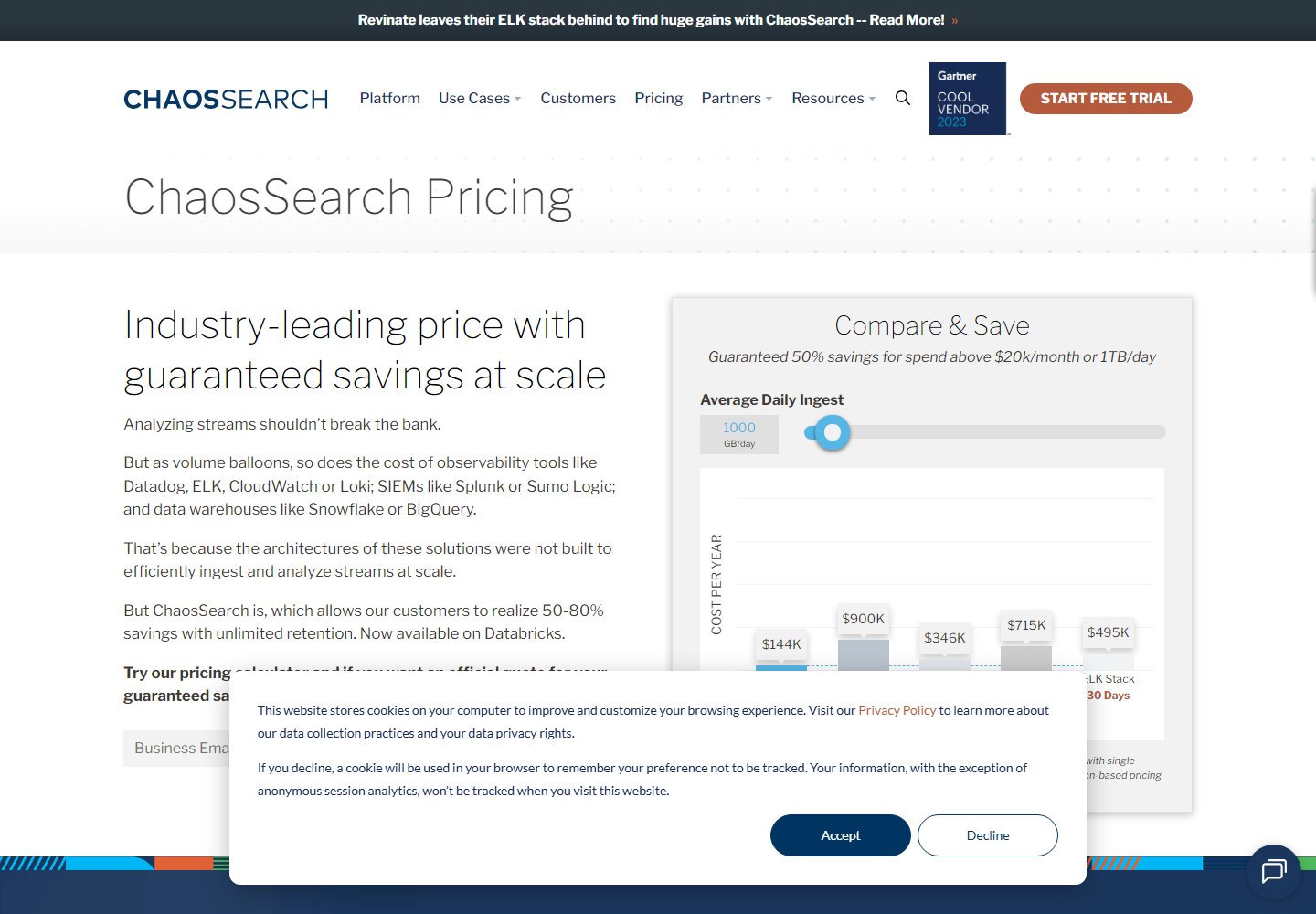This screenshot has width=1316, height=914.
Task: Click the COST PER YEAR axis label
Action: coord(716,584)
